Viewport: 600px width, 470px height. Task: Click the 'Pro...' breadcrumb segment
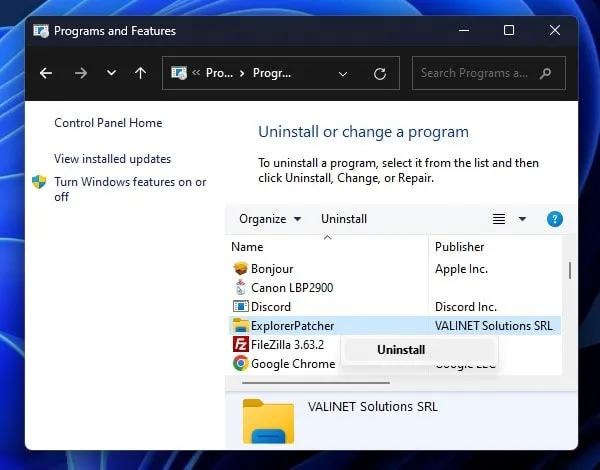point(219,73)
